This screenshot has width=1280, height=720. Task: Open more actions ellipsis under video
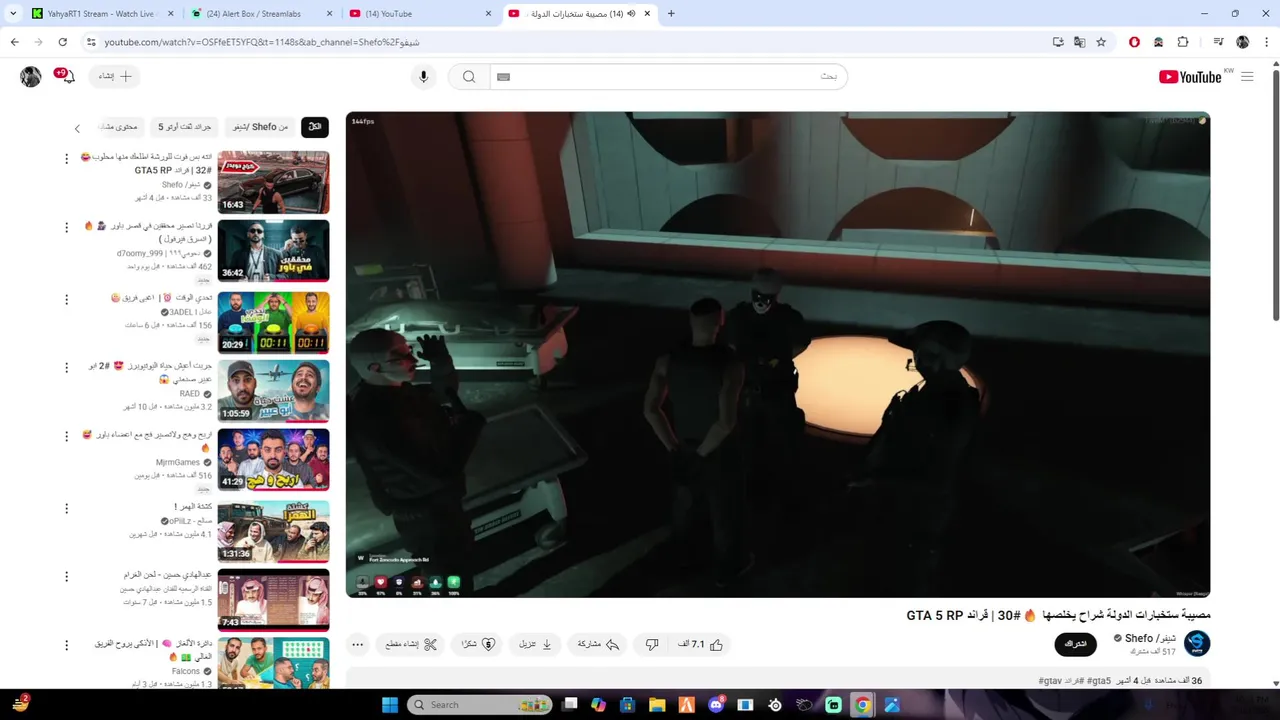357,645
